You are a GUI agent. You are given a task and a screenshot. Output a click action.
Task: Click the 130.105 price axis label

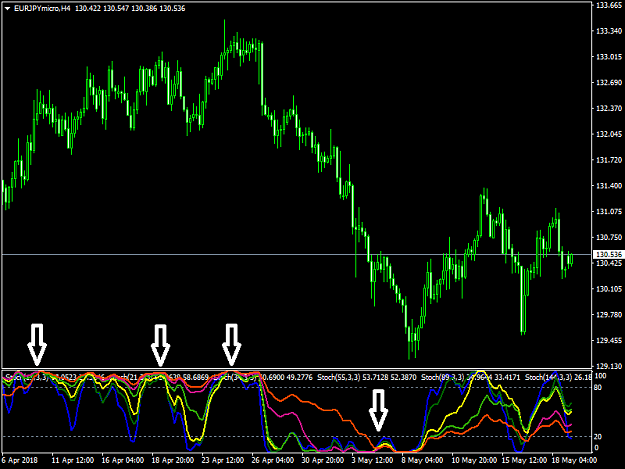click(x=608, y=289)
